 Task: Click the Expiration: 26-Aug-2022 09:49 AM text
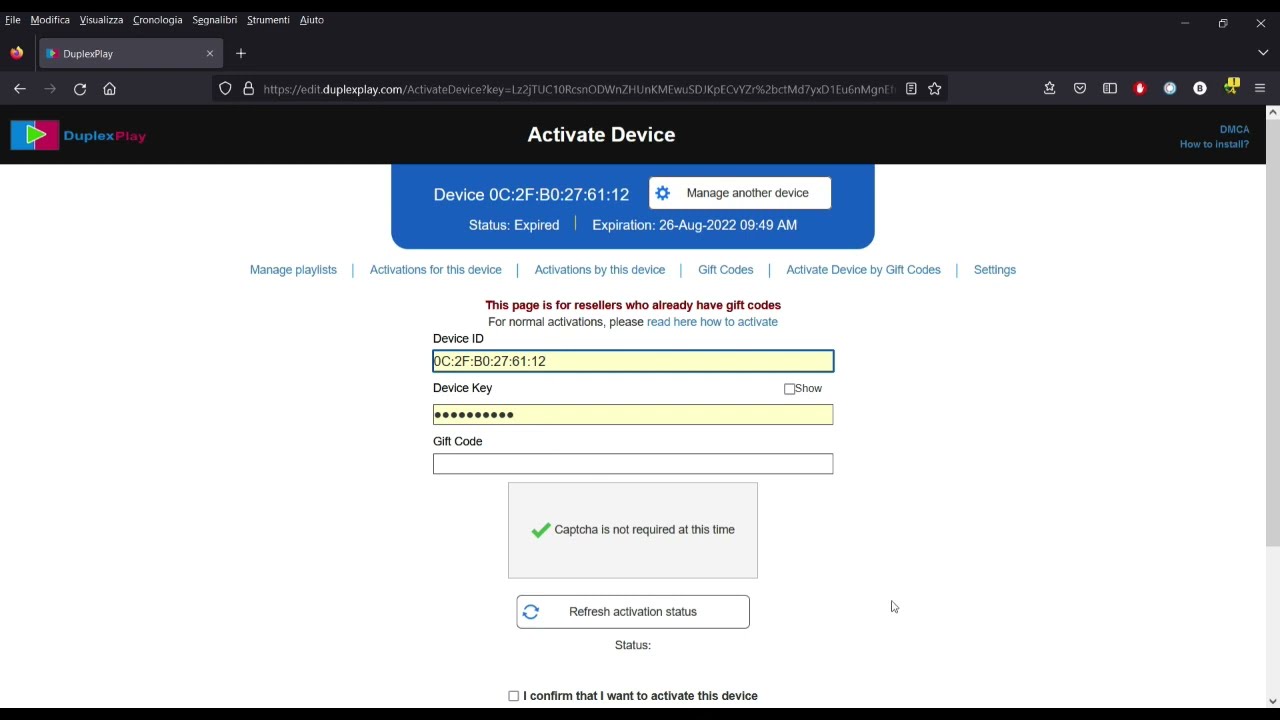point(694,225)
